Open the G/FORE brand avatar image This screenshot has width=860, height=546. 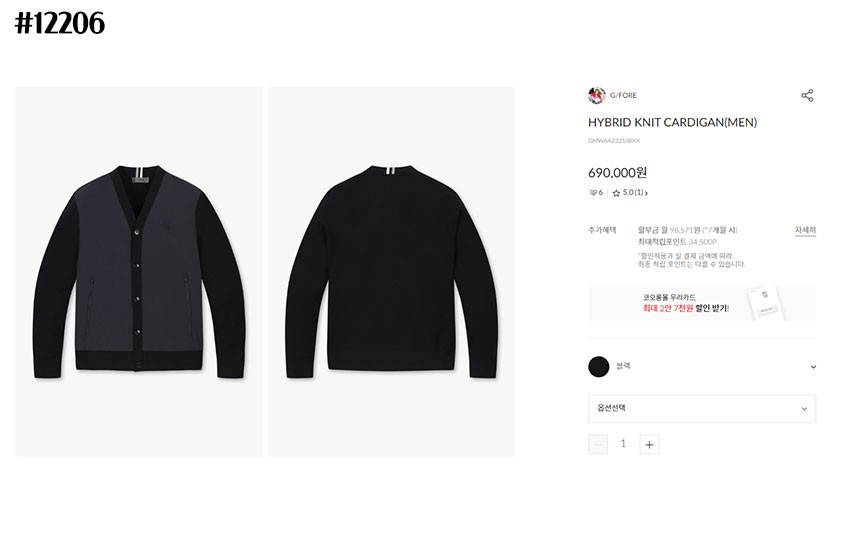tap(596, 95)
